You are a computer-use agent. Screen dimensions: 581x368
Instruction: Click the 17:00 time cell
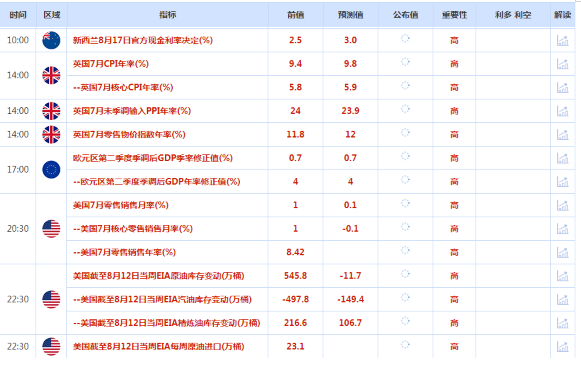click(x=18, y=170)
